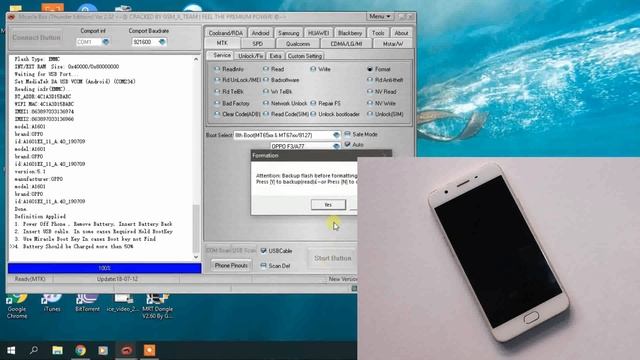Switch to the SPD tab
Image resolution: width=640 pixels, height=360 pixels.
point(258,44)
